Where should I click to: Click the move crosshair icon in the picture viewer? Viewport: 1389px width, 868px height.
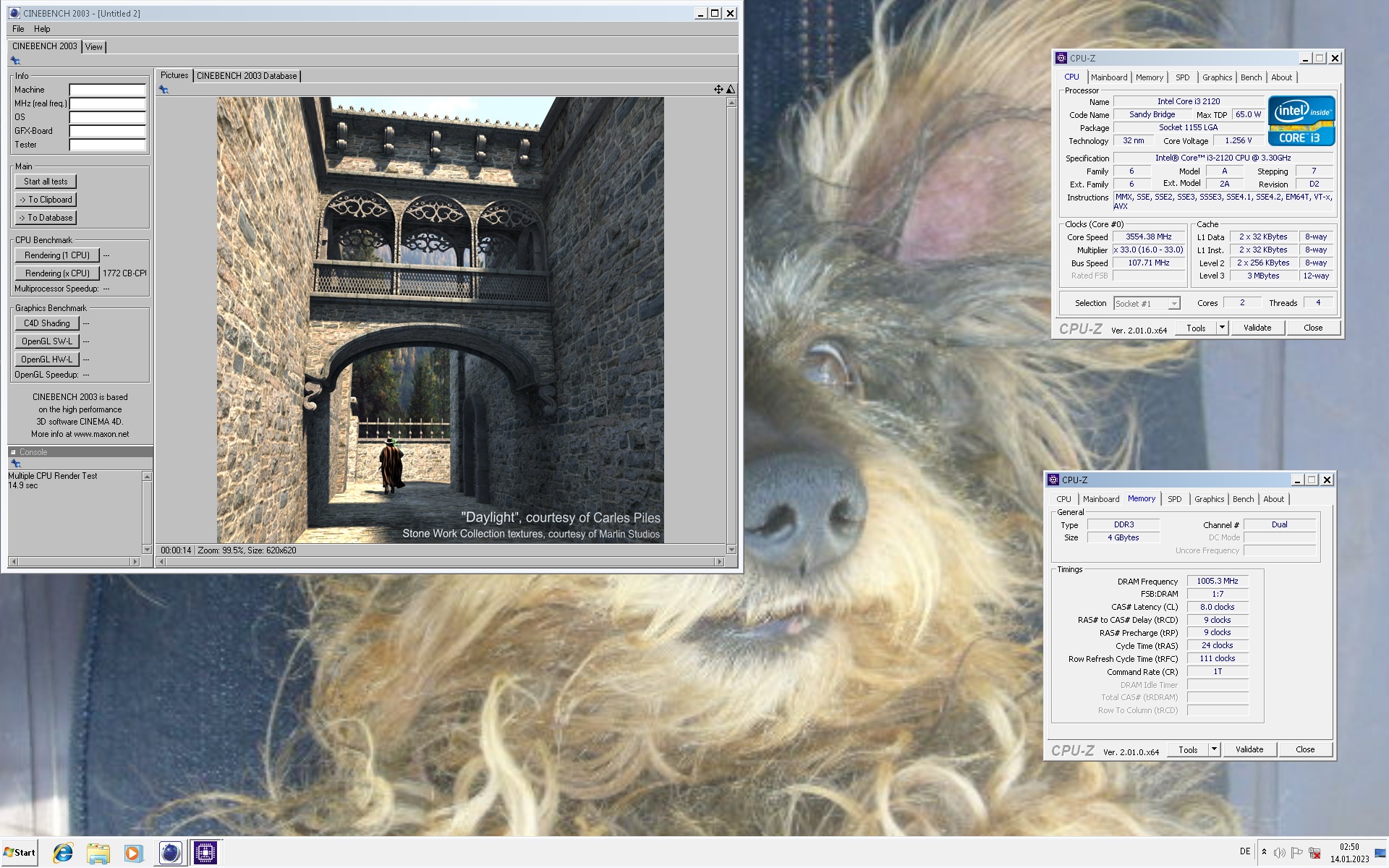718,90
